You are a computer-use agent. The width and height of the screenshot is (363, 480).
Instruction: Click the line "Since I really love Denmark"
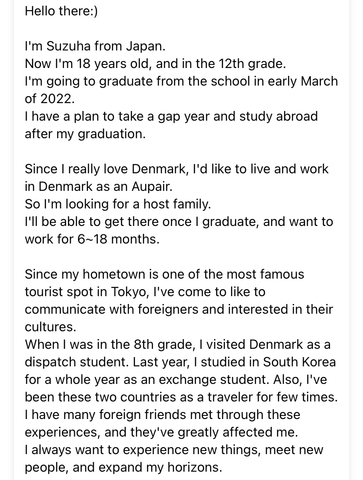click(x=177, y=169)
